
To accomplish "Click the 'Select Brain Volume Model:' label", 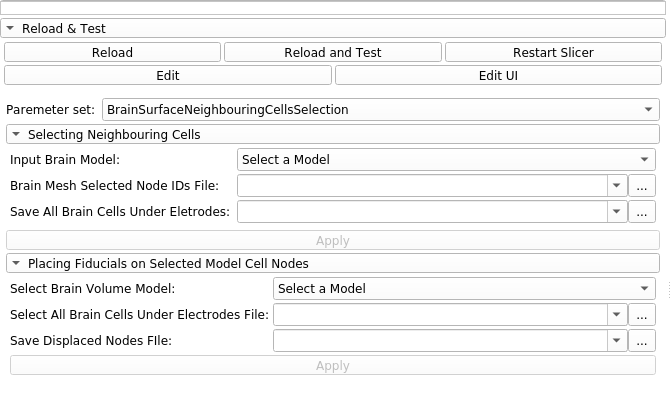I will pyautogui.click(x=92, y=289).
